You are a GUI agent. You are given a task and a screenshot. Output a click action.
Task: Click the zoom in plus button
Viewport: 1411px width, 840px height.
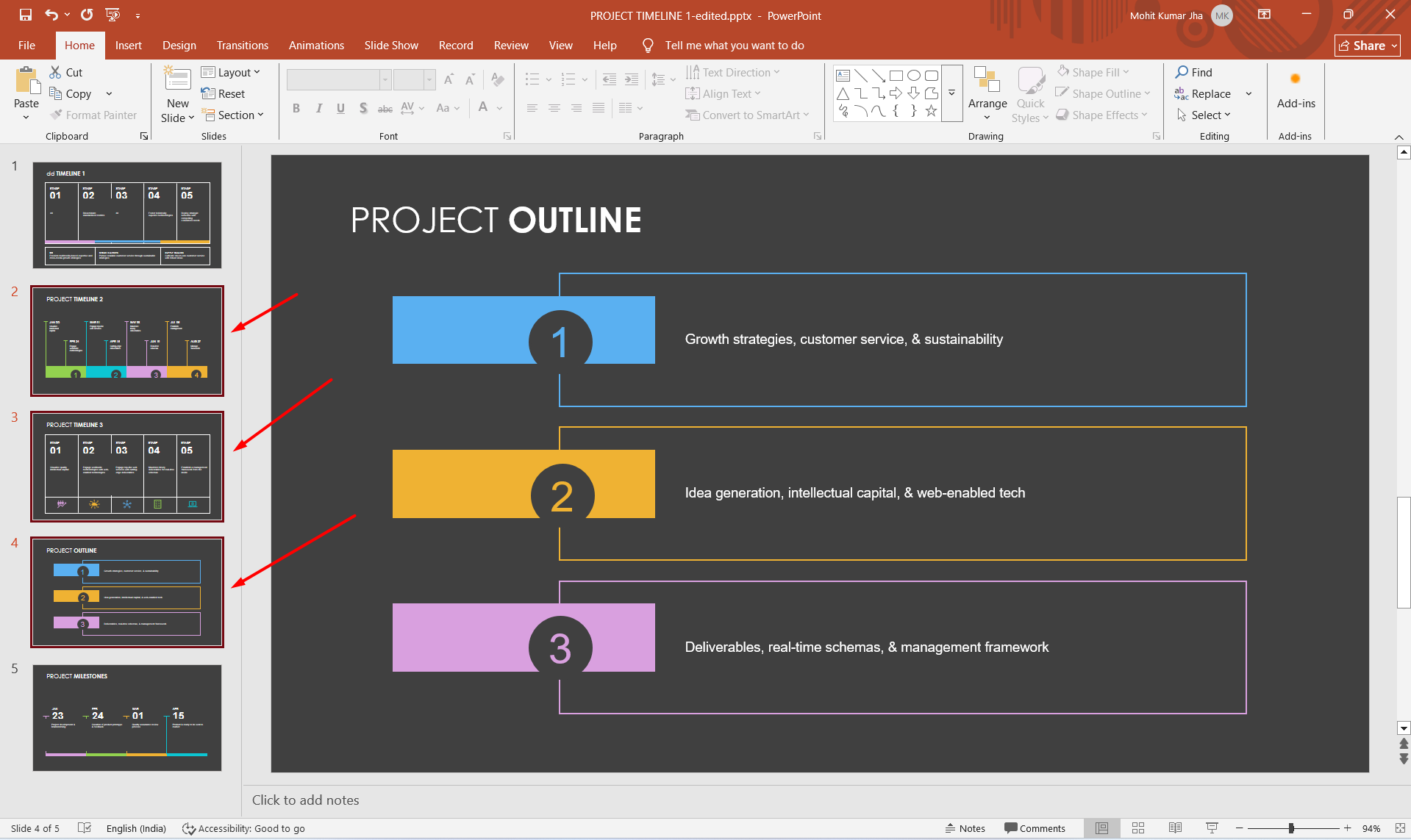click(x=1347, y=828)
